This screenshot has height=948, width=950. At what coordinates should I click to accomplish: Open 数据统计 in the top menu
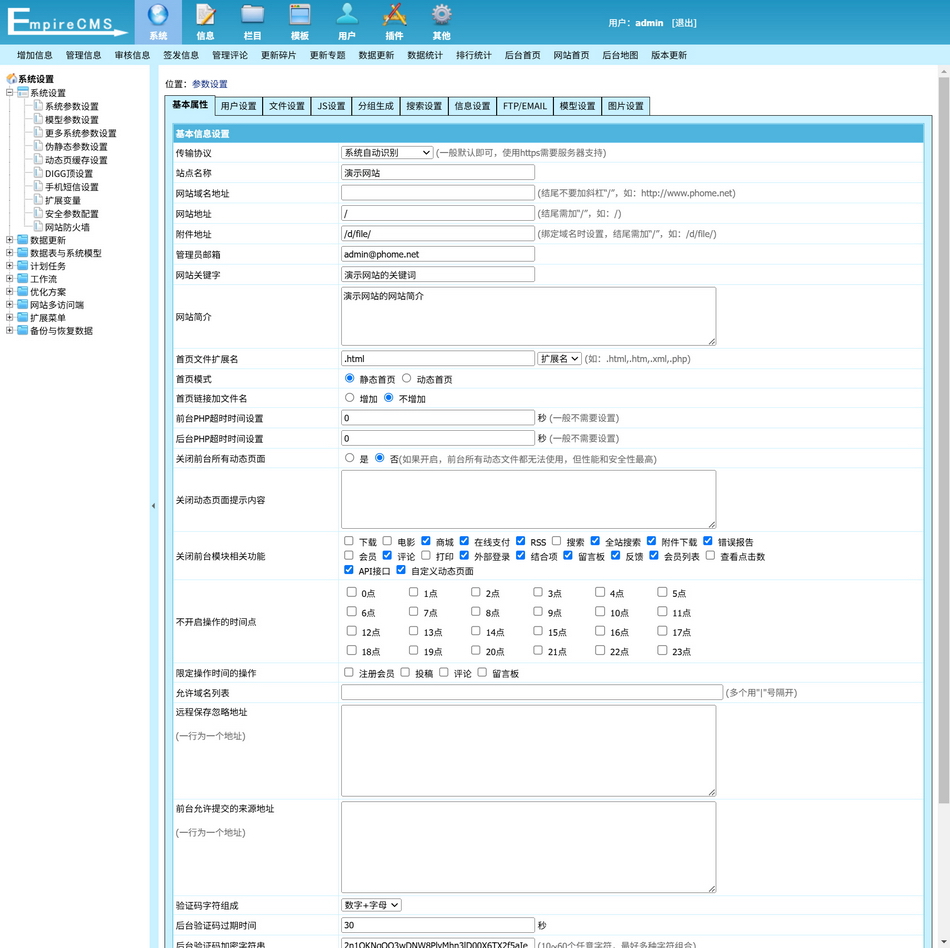425,55
